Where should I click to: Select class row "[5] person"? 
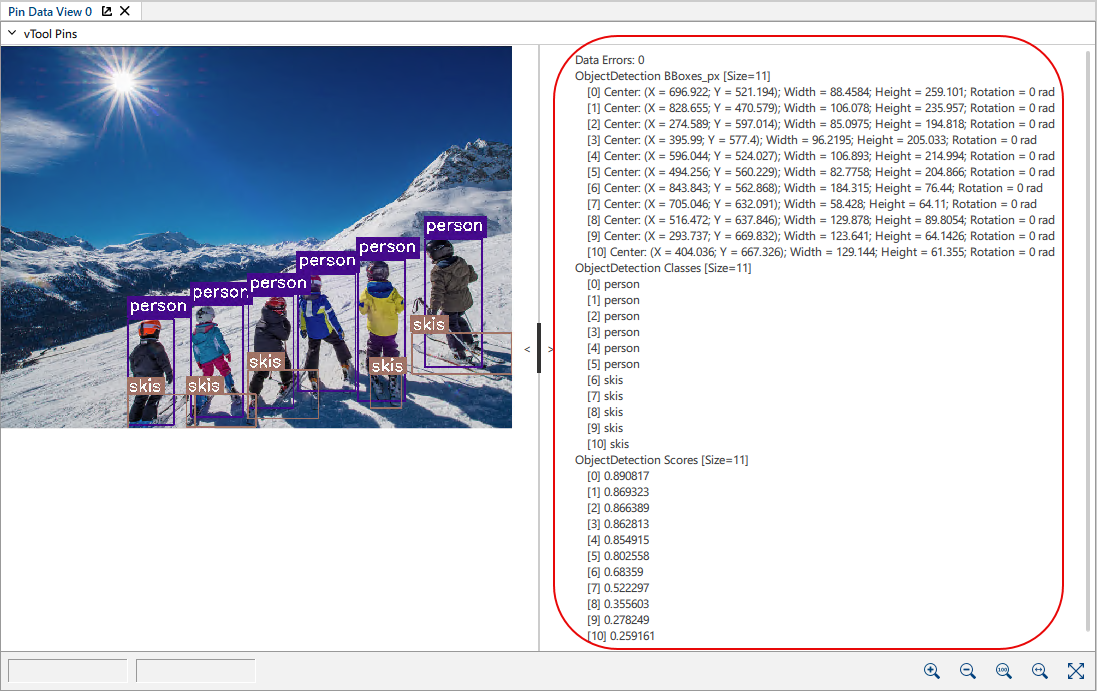[x=613, y=364]
